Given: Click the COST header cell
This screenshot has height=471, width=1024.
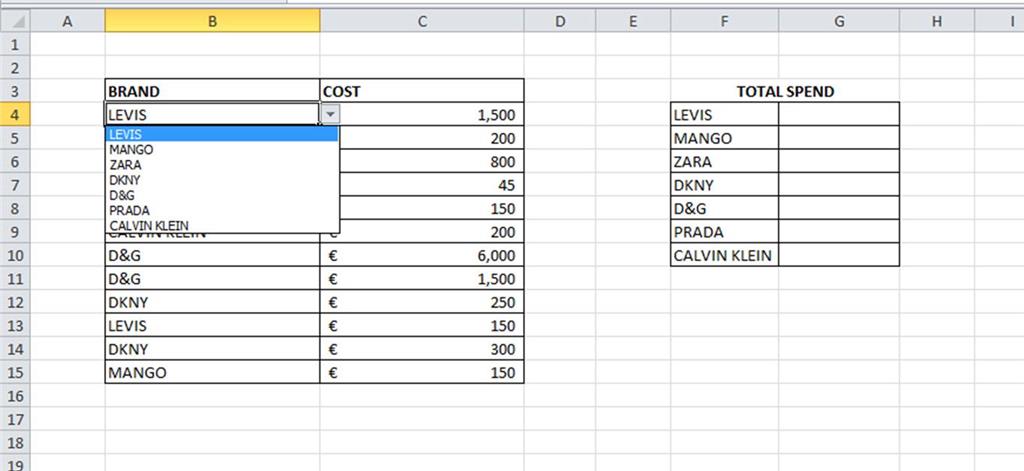Looking at the screenshot, I should coord(422,91).
